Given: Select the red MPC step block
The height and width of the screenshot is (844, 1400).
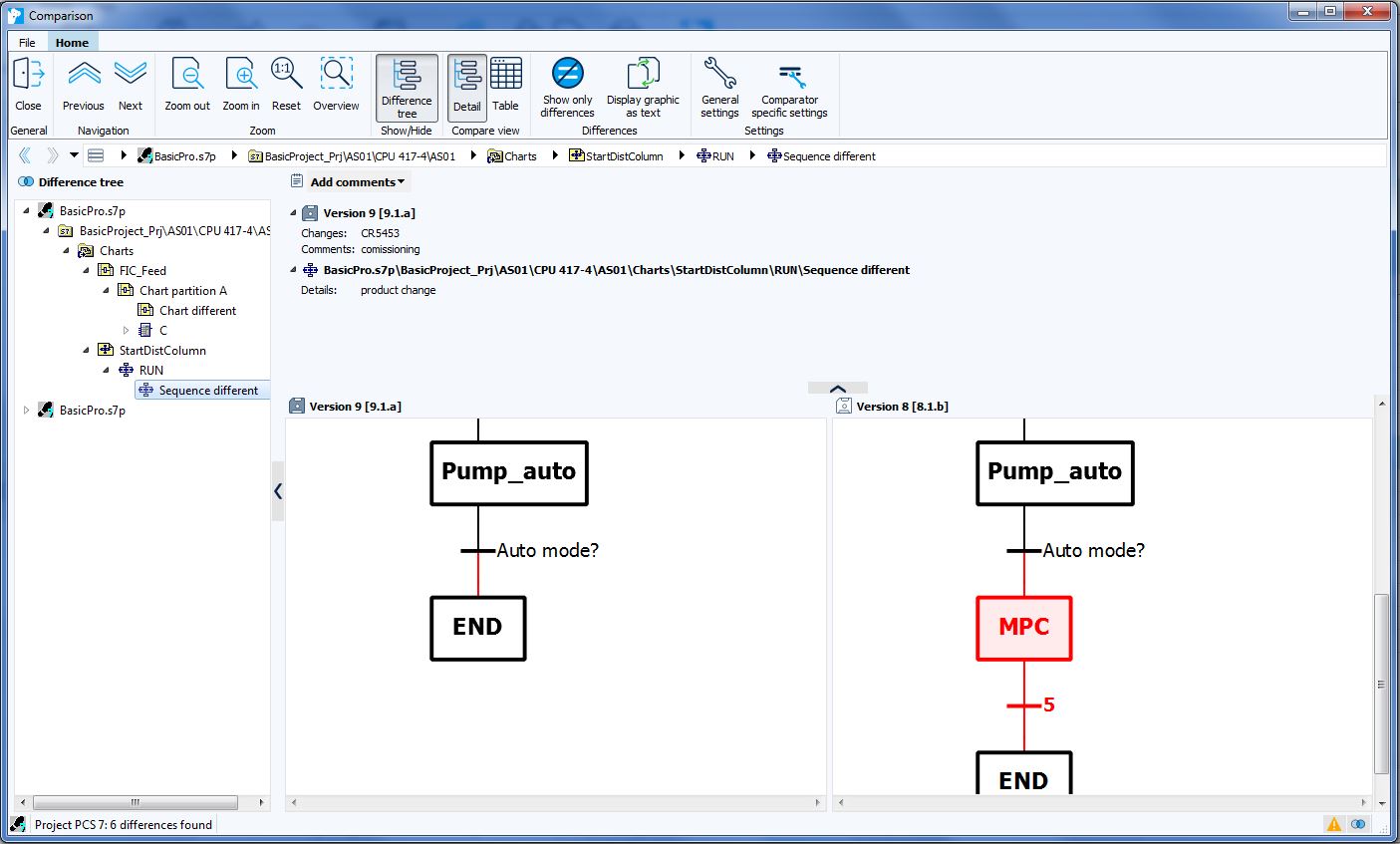Looking at the screenshot, I should [1024, 628].
